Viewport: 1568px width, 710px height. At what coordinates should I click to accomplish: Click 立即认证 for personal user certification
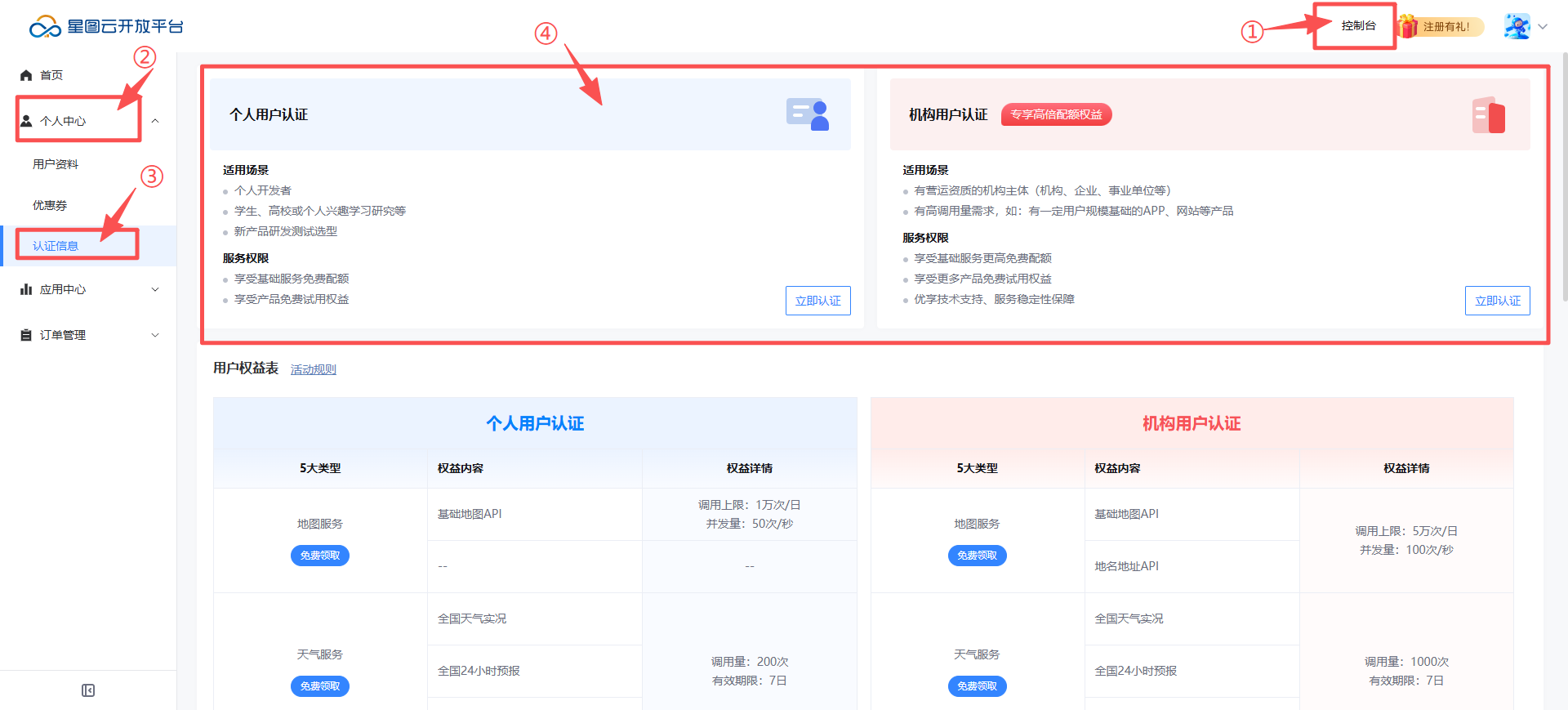[x=817, y=301]
